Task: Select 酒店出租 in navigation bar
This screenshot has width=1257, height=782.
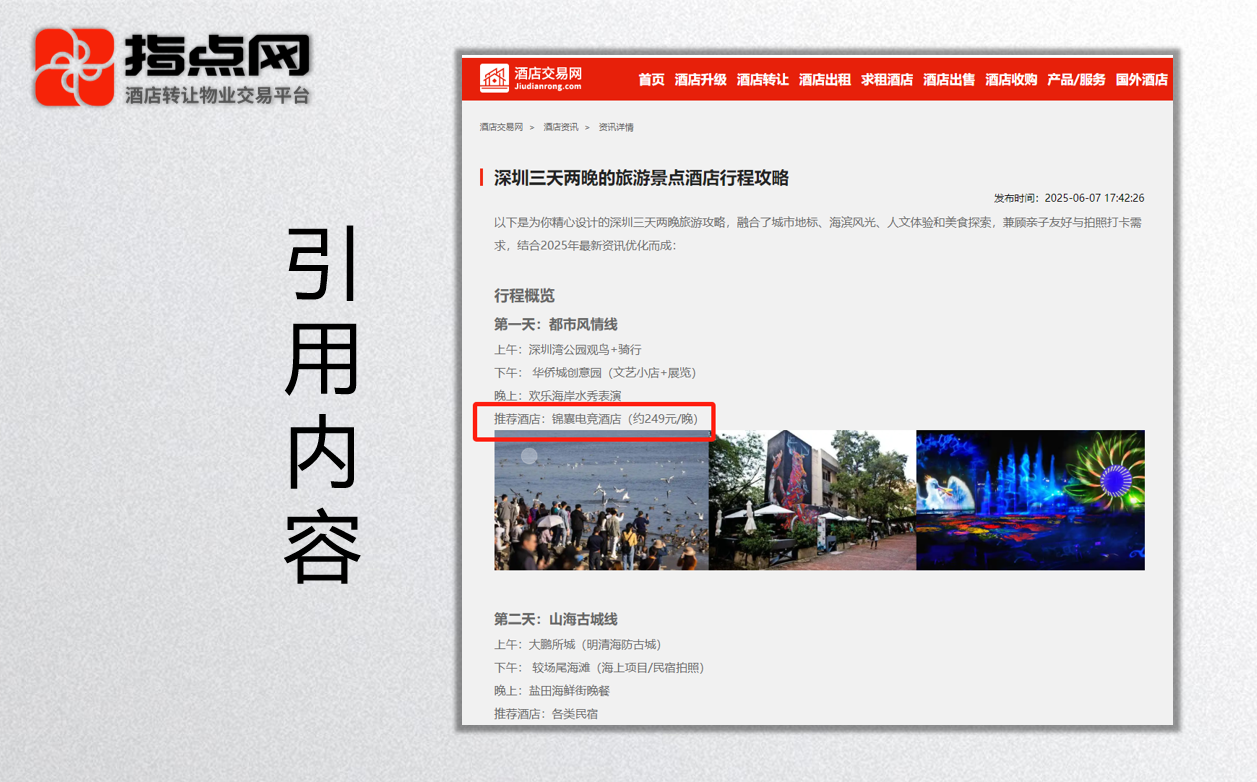Action: tap(824, 80)
